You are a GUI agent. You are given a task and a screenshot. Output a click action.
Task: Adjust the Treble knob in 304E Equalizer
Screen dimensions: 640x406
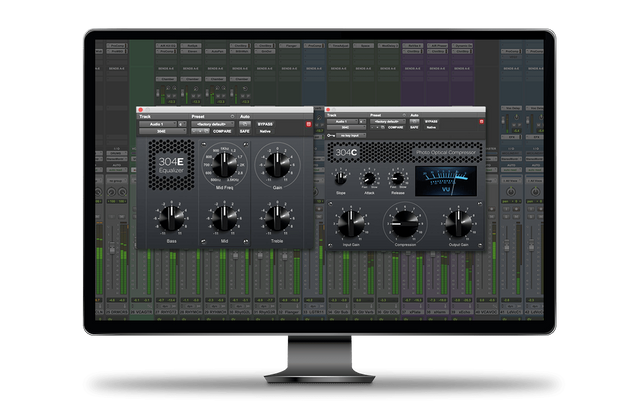click(x=277, y=218)
